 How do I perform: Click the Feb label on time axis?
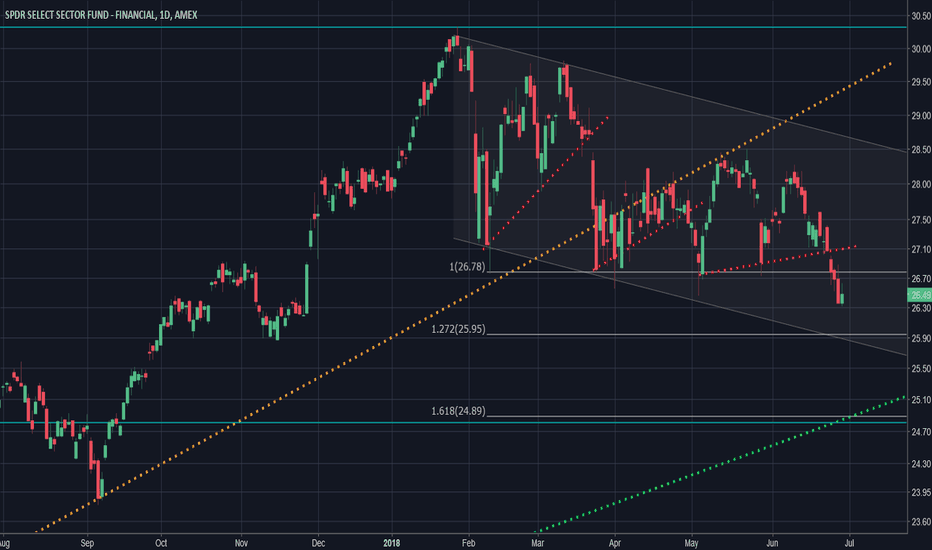click(x=468, y=543)
